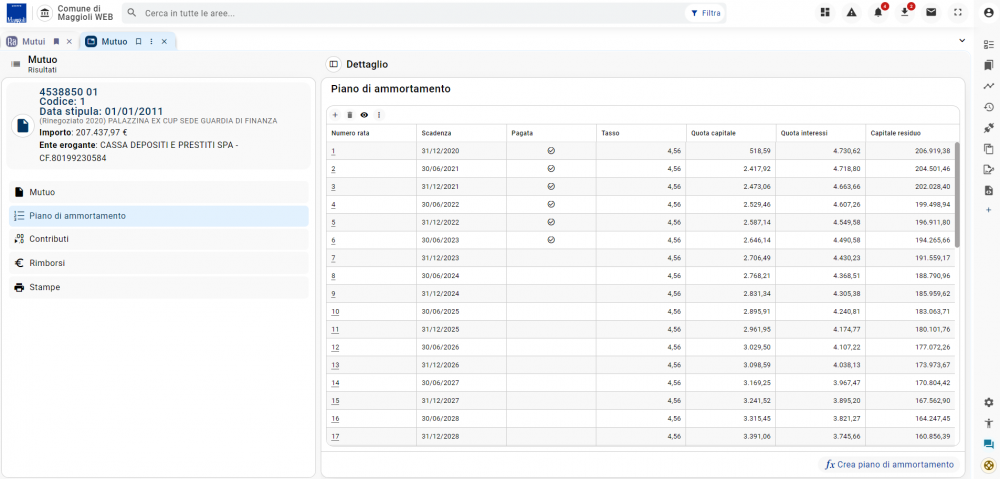Switch to the Mutui tab
This screenshot has height=479, width=1000.
tap(34, 41)
